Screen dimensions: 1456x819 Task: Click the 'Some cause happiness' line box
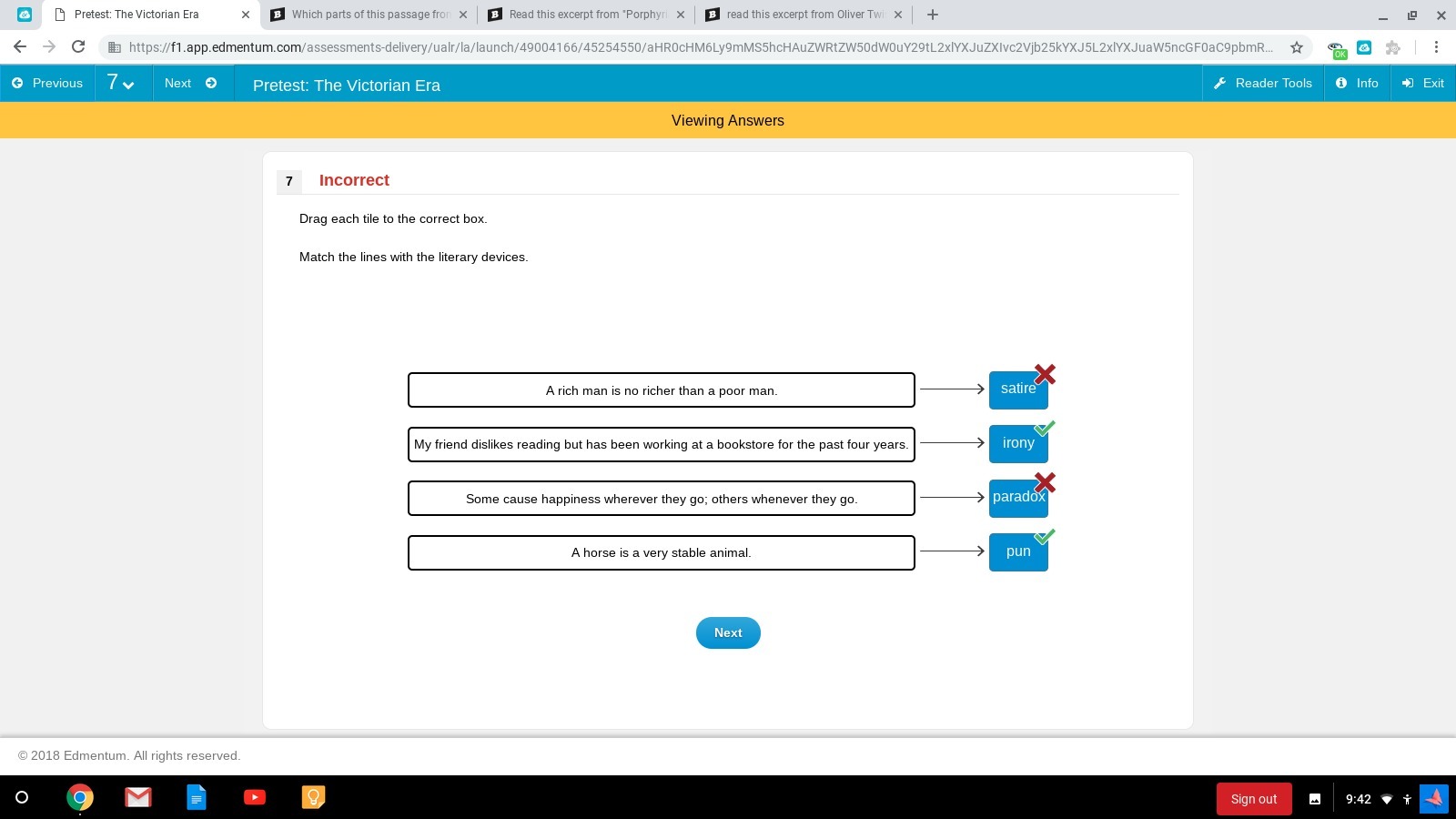click(x=662, y=499)
